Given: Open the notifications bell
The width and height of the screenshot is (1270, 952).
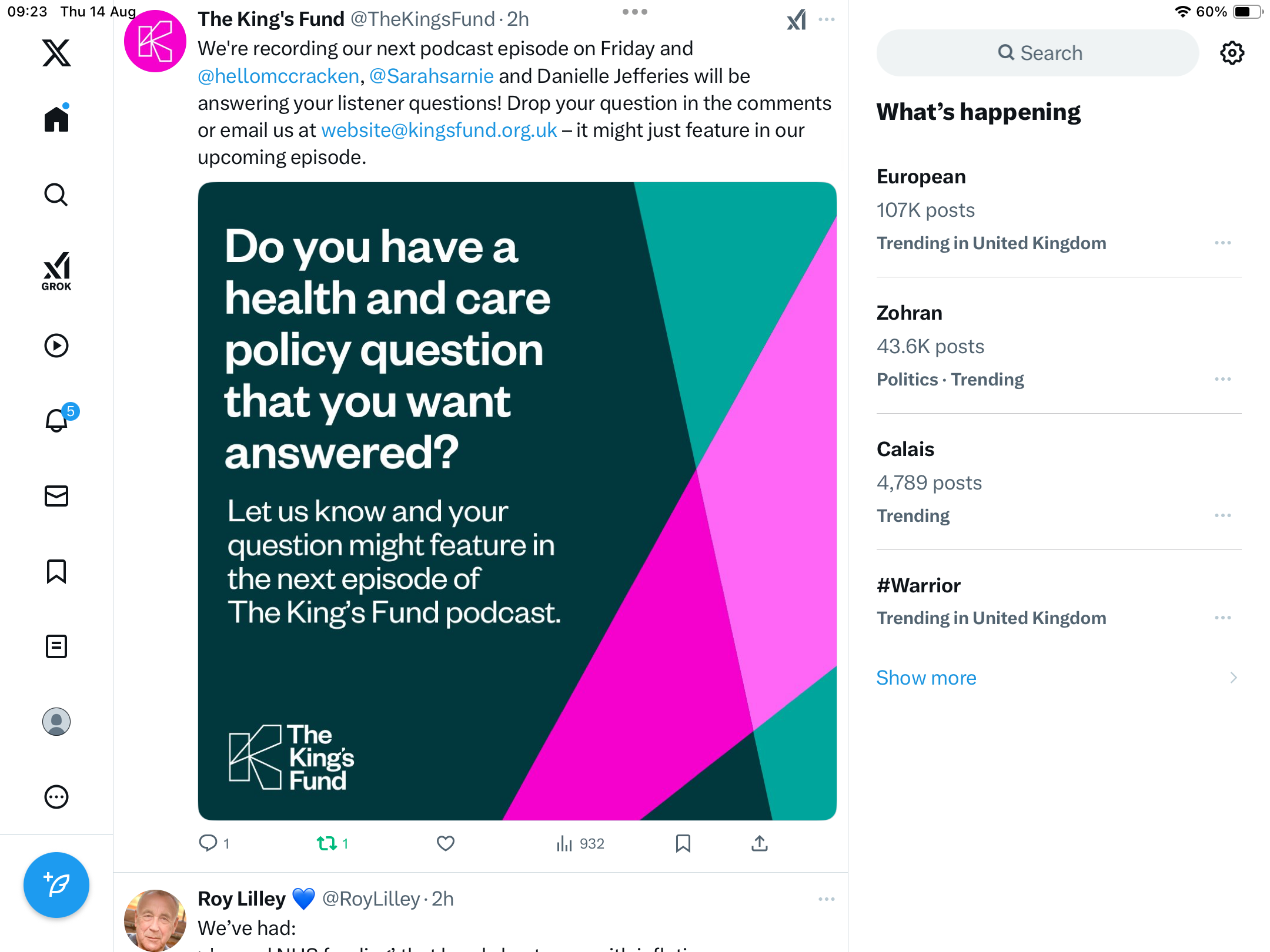Looking at the screenshot, I should coord(57,420).
